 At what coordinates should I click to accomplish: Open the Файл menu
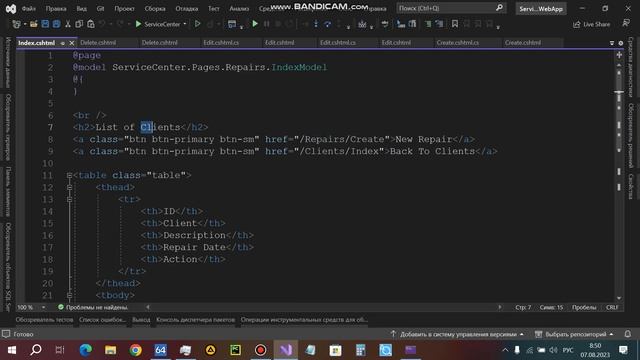coord(29,9)
